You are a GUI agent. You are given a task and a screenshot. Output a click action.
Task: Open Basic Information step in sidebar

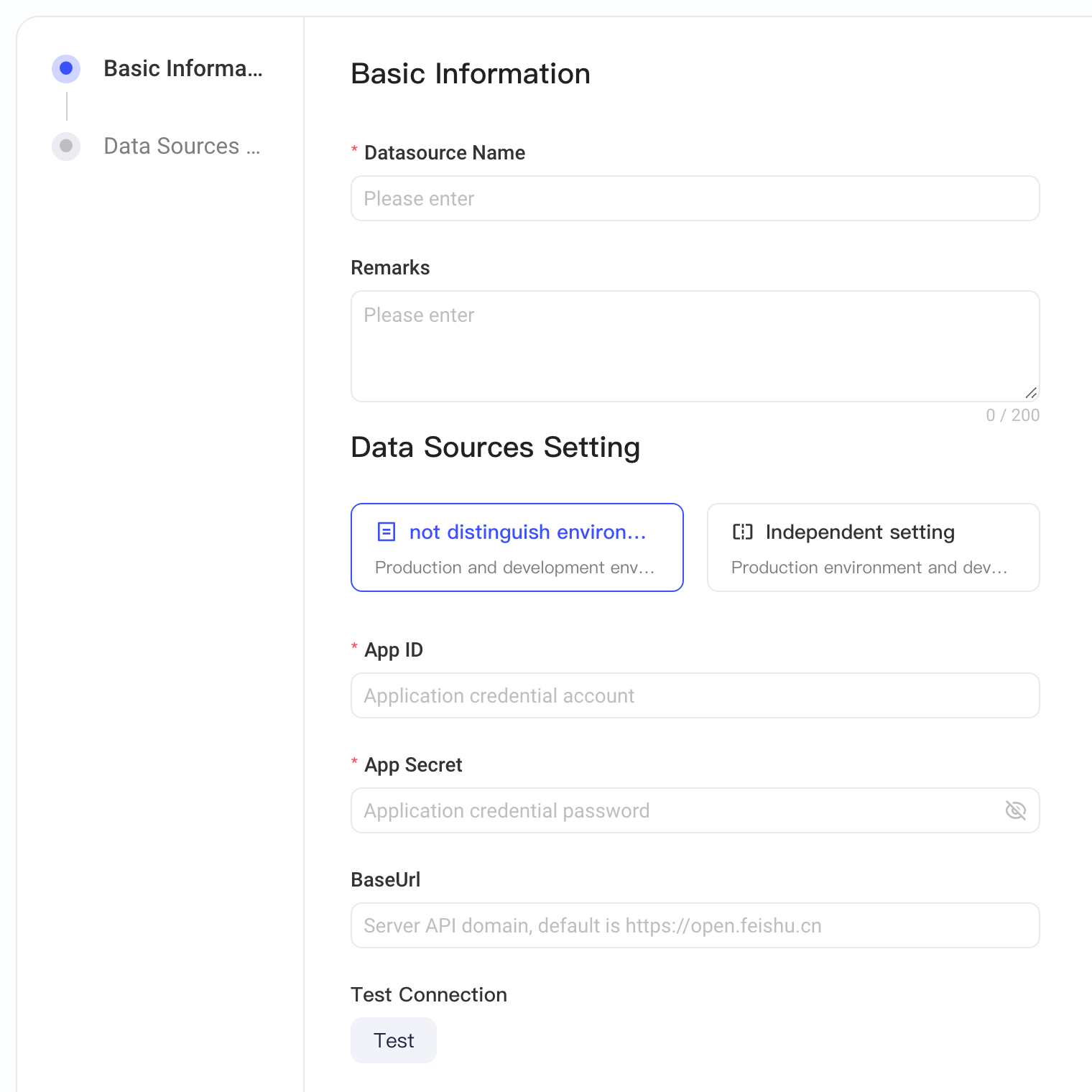point(183,68)
